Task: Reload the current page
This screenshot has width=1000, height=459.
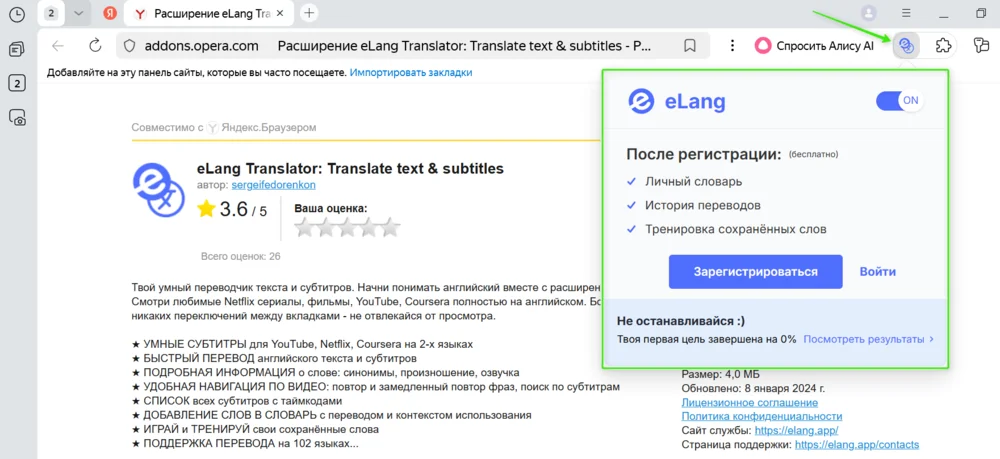Action: click(95, 45)
